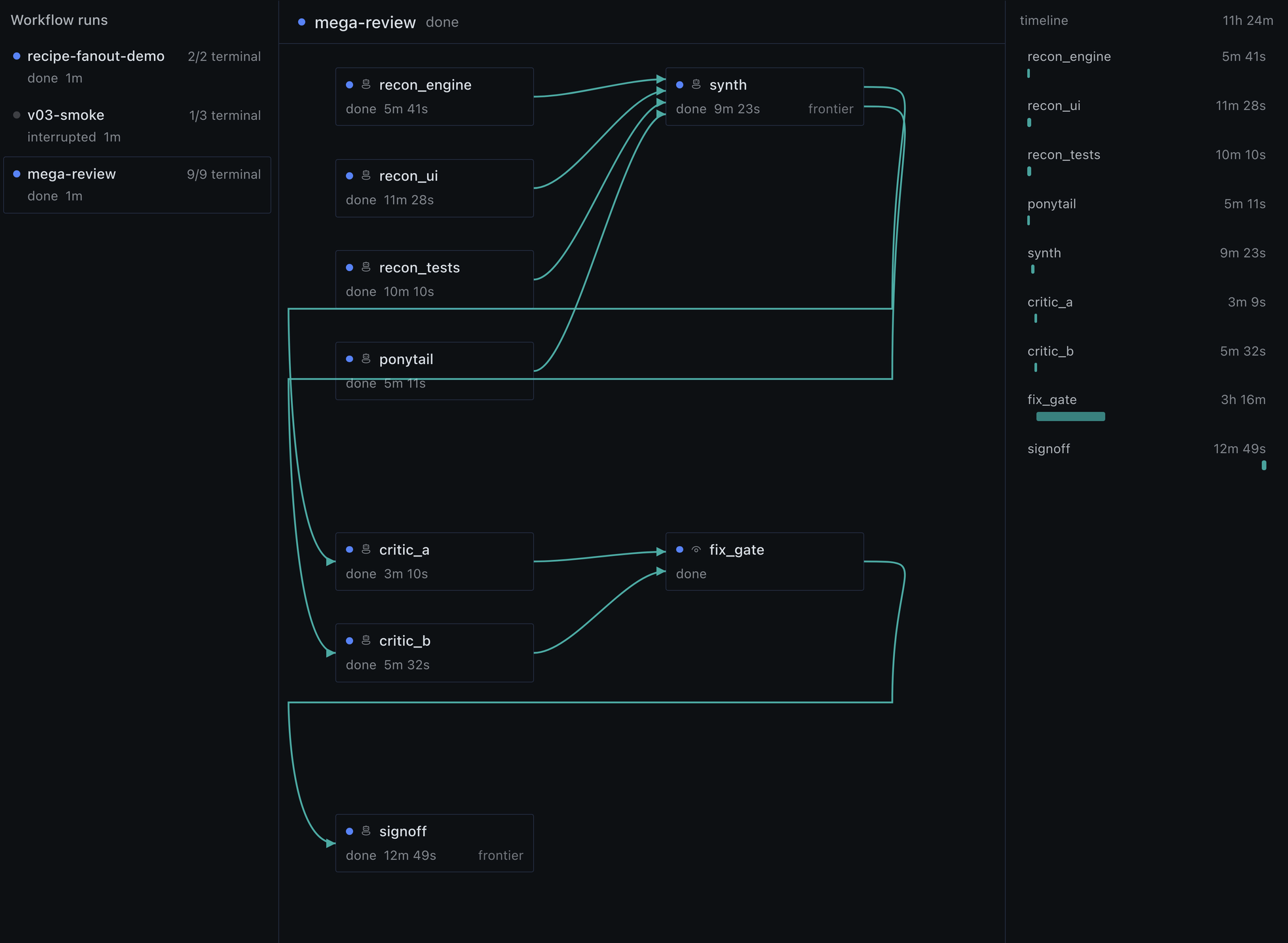Click the agent icon on critic_b node
The image size is (1288, 943).
pyautogui.click(x=366, y=640)
